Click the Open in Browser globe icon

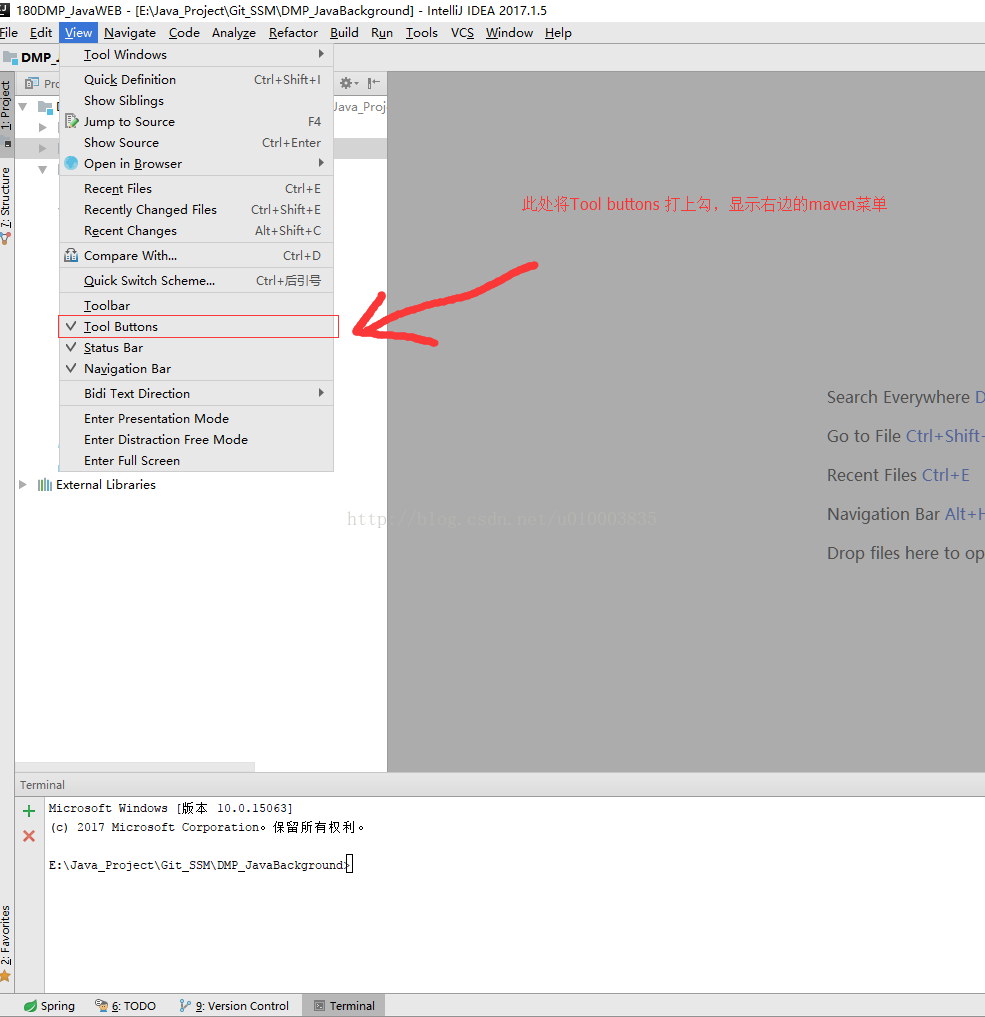(x=71, y=163)
